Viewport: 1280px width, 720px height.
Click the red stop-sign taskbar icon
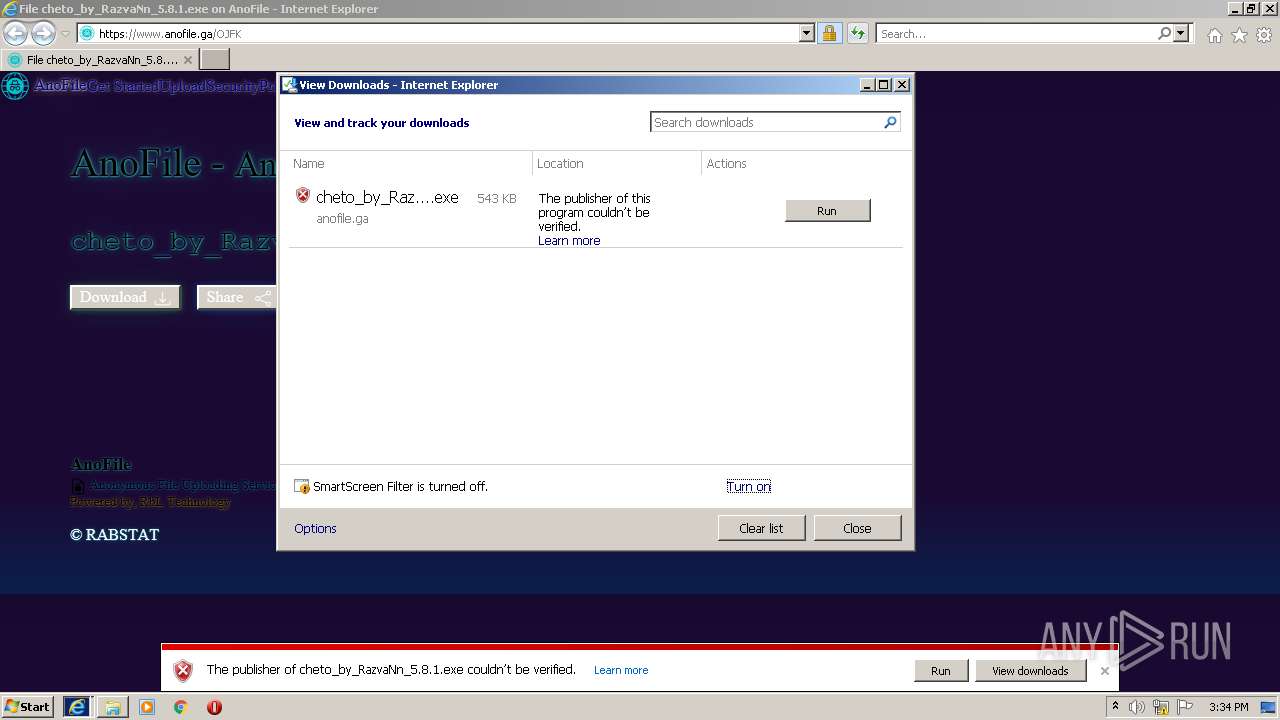pyautogui.click(x=214, y=707)
